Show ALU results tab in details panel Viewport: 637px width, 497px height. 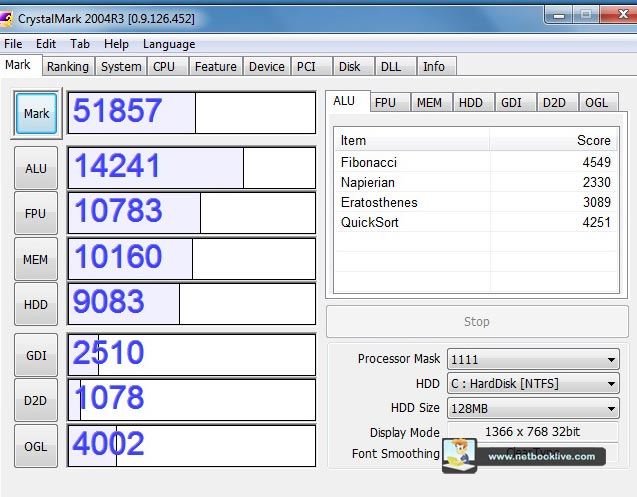pyautogui.click(x=348, y=101)
